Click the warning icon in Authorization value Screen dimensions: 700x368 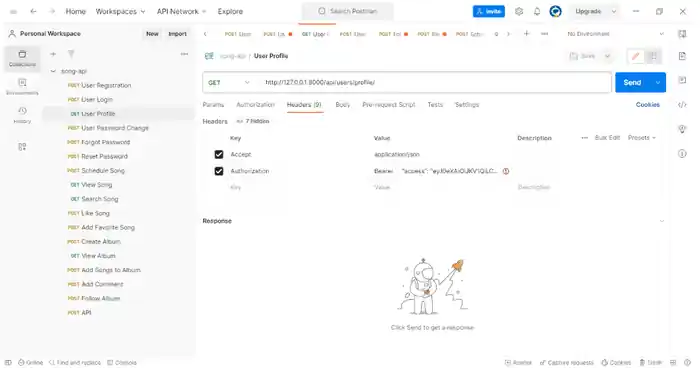click(506, 171)
